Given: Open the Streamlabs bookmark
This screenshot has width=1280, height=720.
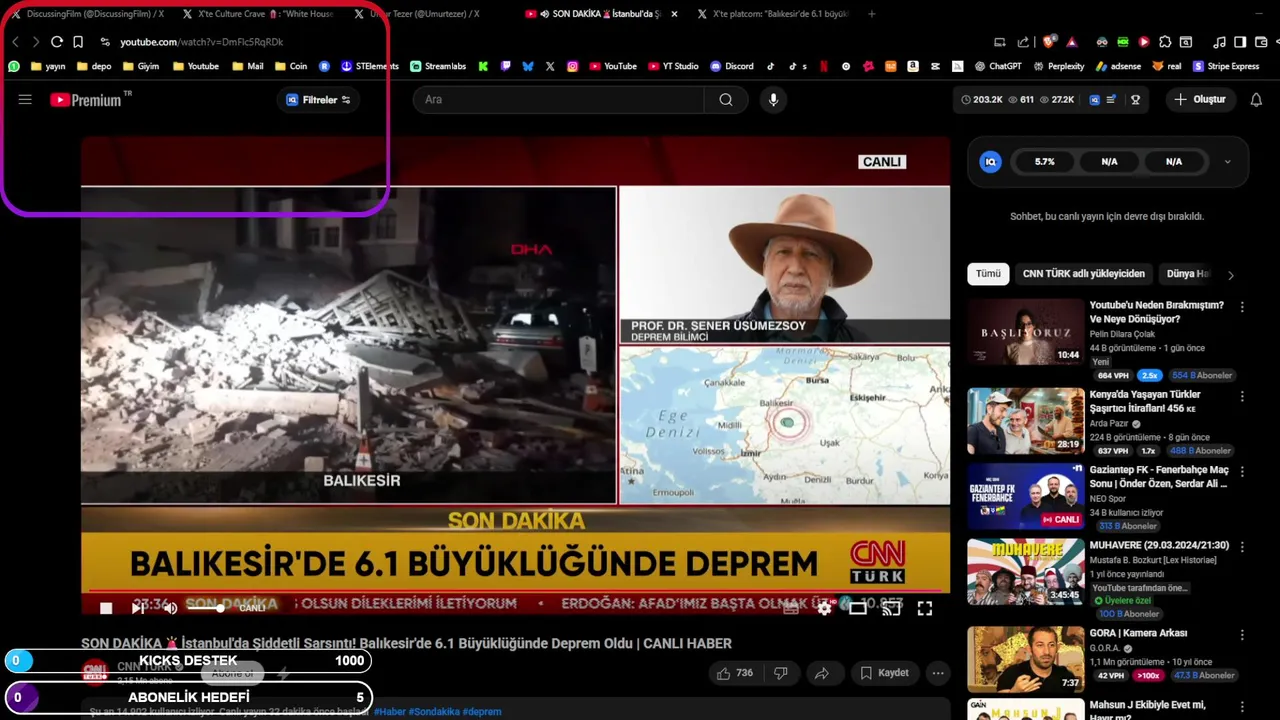Looking at the screenshot, I should [438, 66].
